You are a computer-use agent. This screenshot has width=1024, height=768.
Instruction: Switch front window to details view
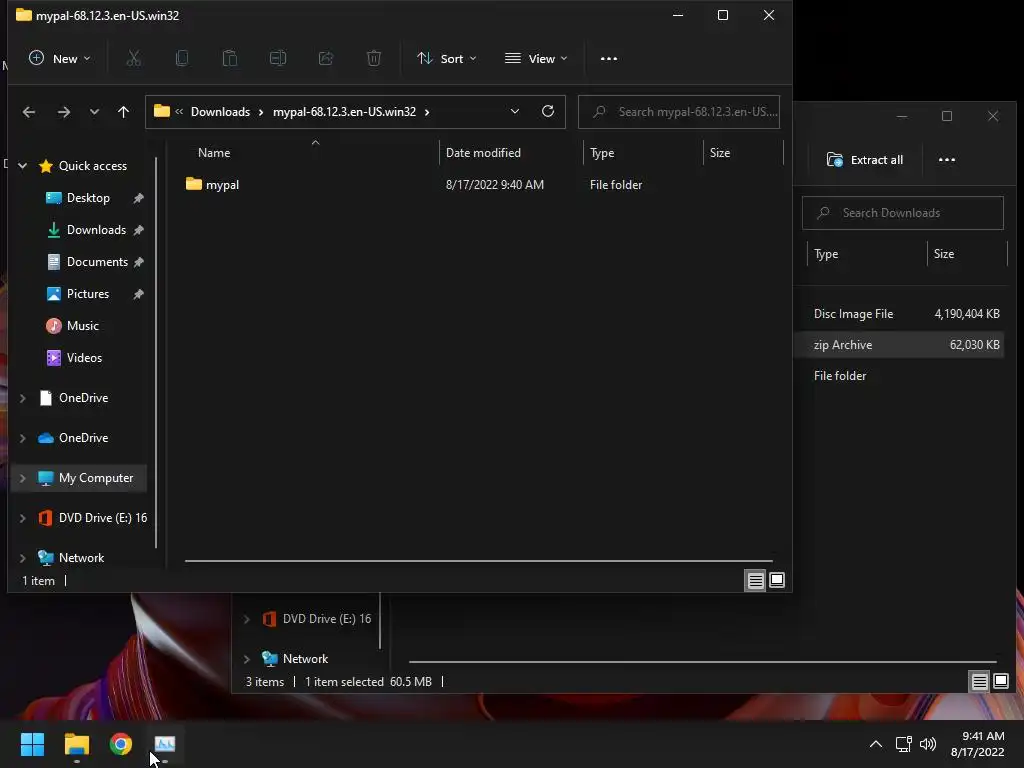click(x=755, y=581)
